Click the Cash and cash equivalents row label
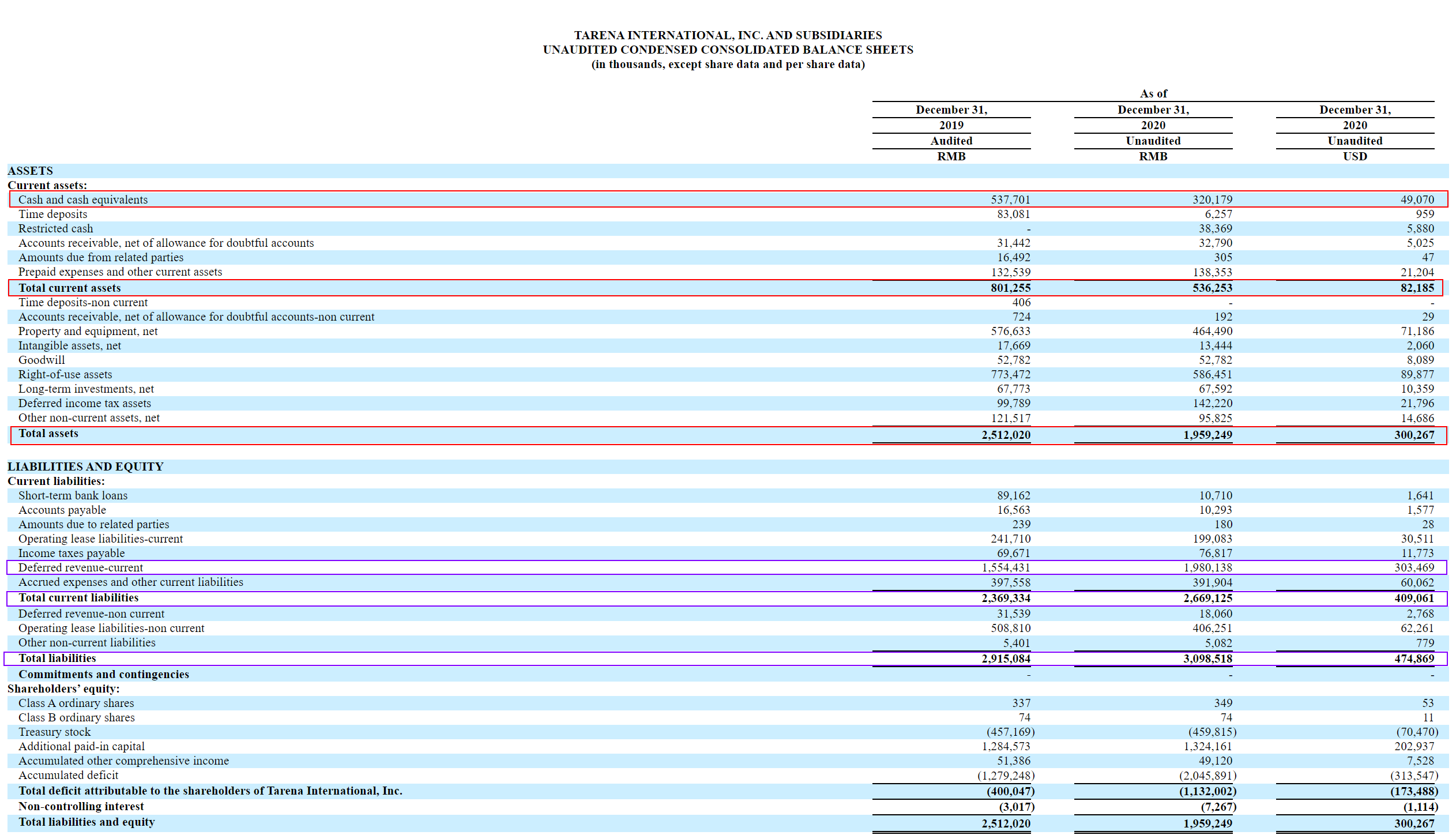Viewport: 1456px width, 839px height. tap(82, 200)
